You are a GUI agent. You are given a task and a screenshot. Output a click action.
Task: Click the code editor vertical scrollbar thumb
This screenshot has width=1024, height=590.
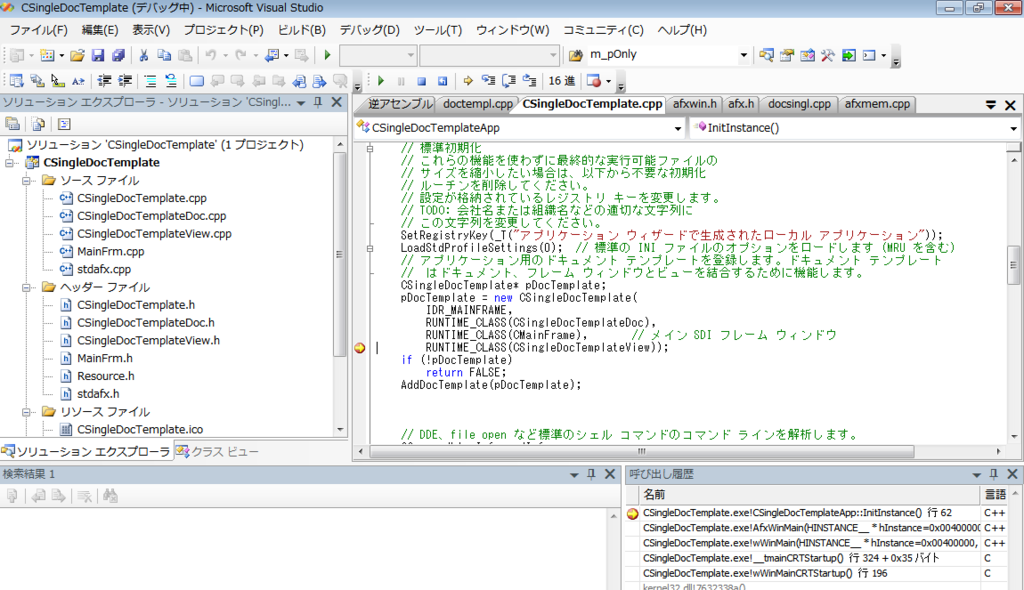click(x=1013, y=265)
